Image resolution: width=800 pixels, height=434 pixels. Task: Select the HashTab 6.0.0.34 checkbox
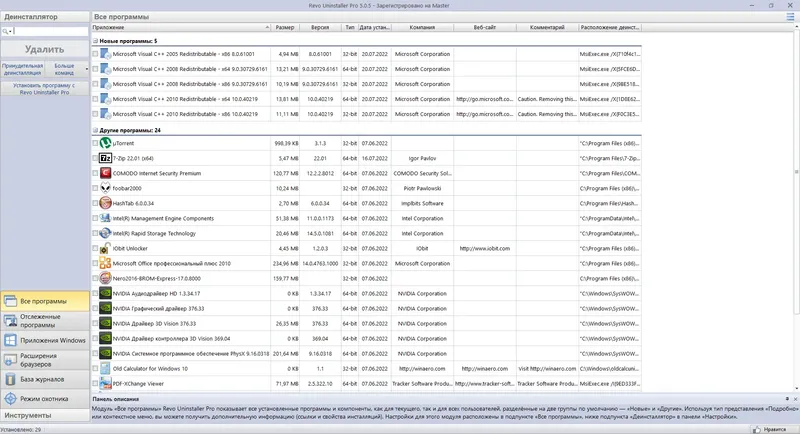[x=95, y=203]
